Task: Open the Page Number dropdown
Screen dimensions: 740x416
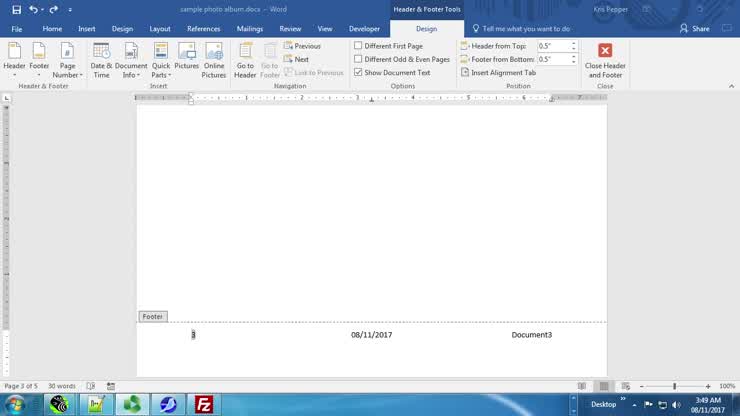Action: pyautogui.click(x=67, y=60)
